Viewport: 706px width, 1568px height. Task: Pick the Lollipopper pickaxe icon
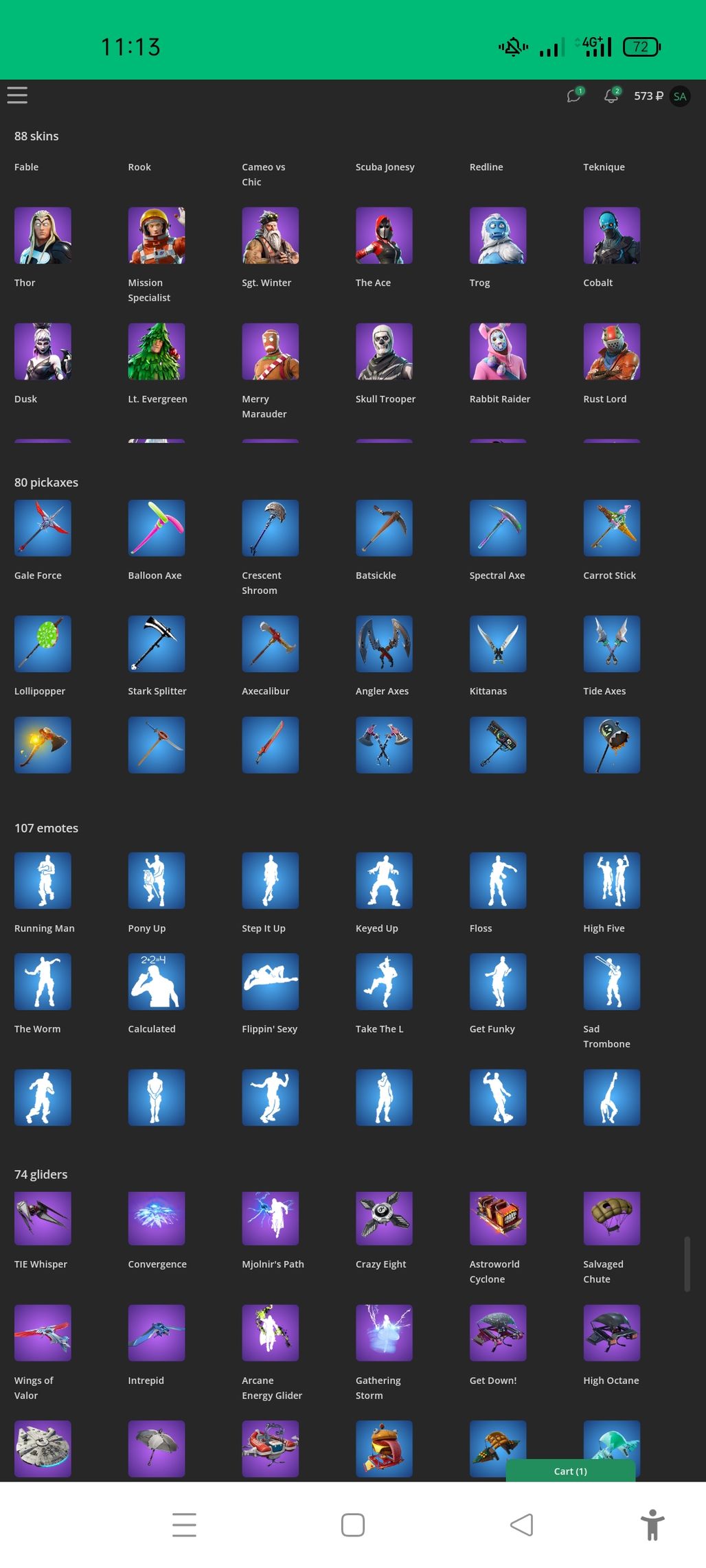[x=43, y=644]
